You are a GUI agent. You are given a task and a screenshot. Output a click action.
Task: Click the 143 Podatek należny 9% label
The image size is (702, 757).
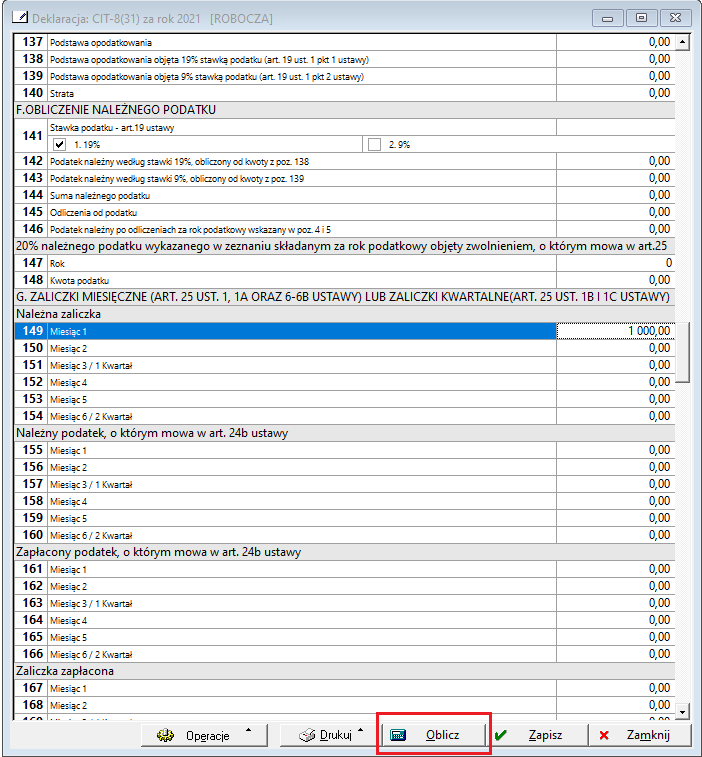177,179
